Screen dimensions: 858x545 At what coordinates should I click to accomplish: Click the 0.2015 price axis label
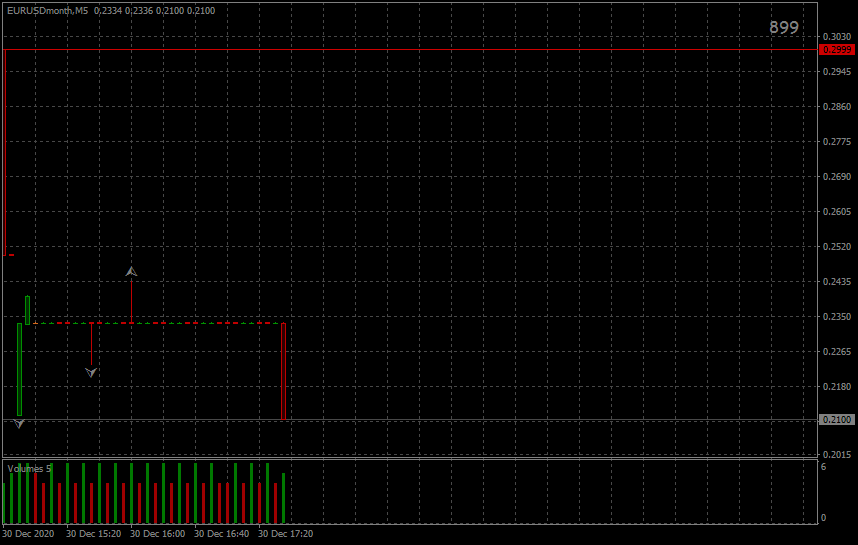tap(837, 455)
